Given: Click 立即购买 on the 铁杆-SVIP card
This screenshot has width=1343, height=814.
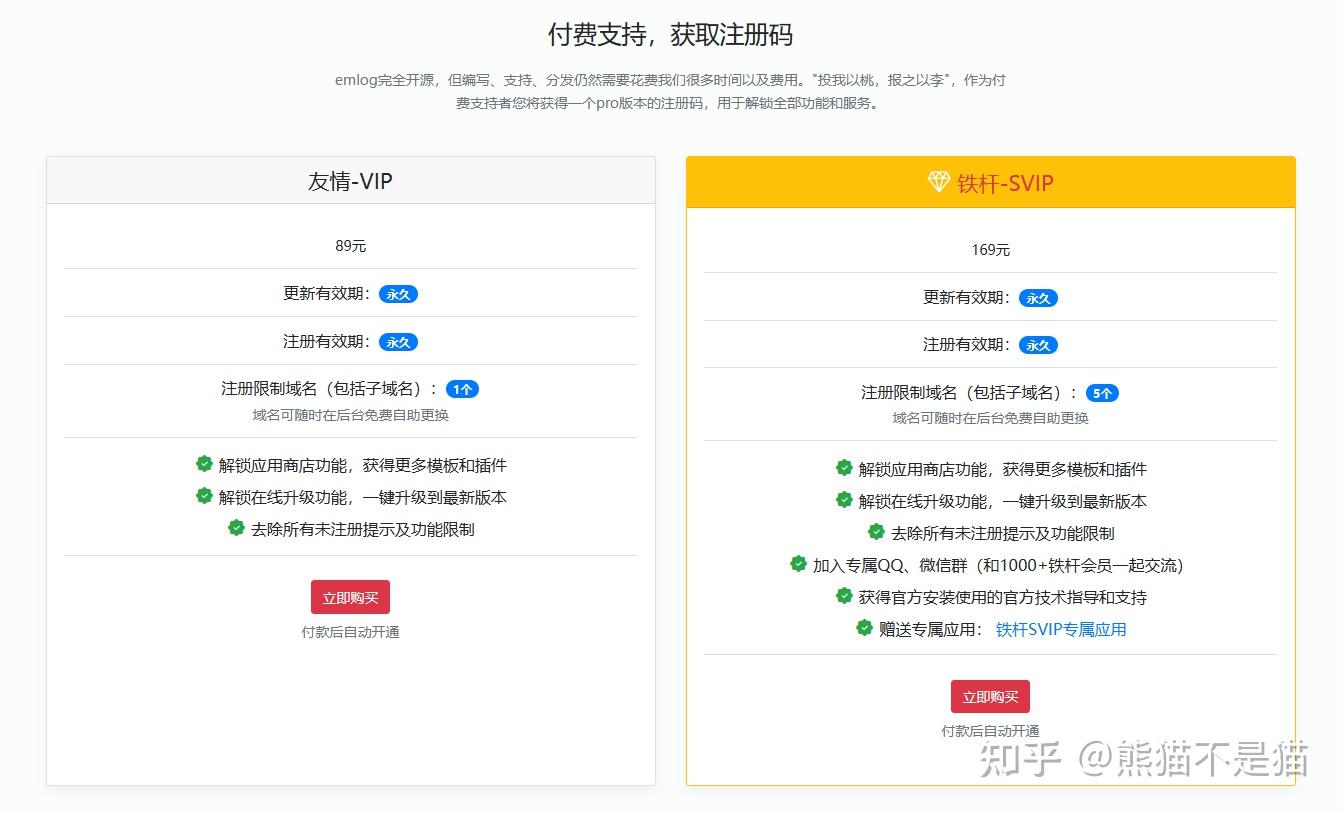Looking at the screenshot, I should 989,696.
